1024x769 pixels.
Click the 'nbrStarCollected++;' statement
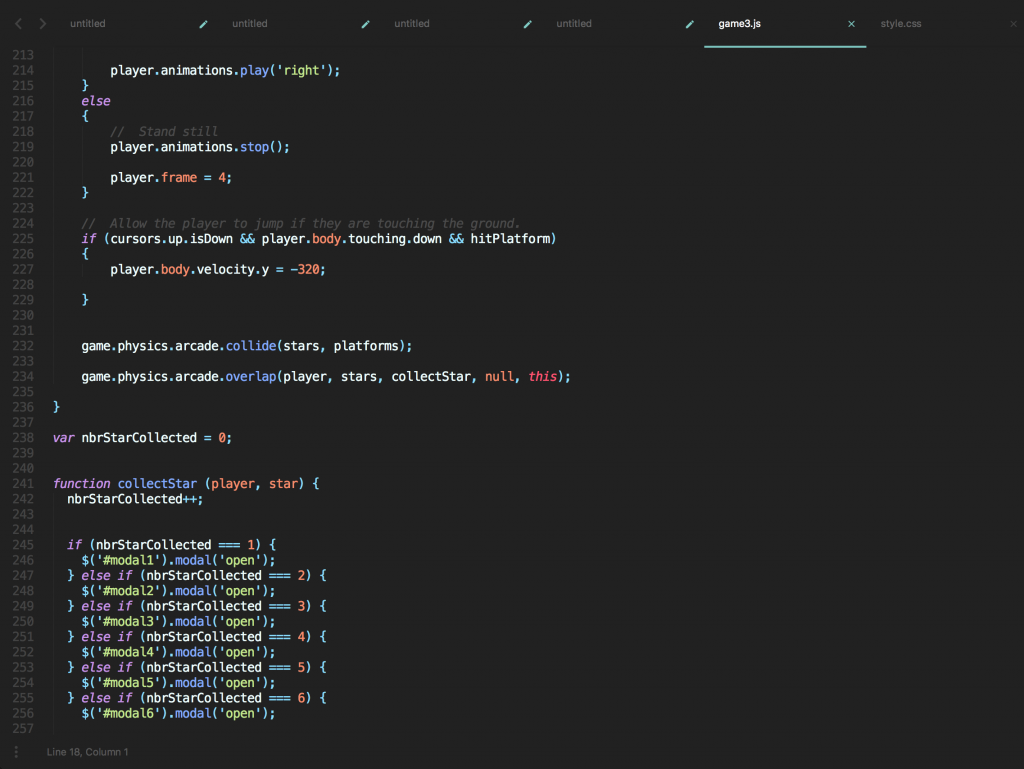point(135,499)
